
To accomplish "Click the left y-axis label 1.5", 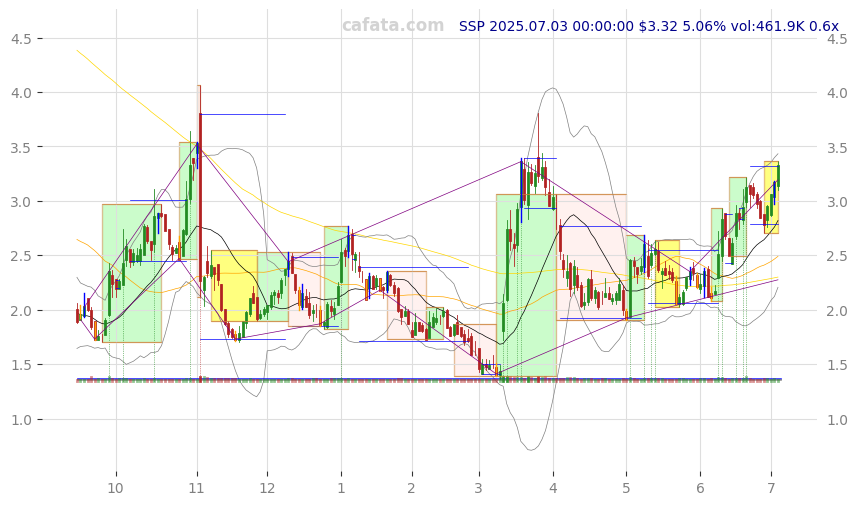I will pyautogui.click(x=20, y=365).
